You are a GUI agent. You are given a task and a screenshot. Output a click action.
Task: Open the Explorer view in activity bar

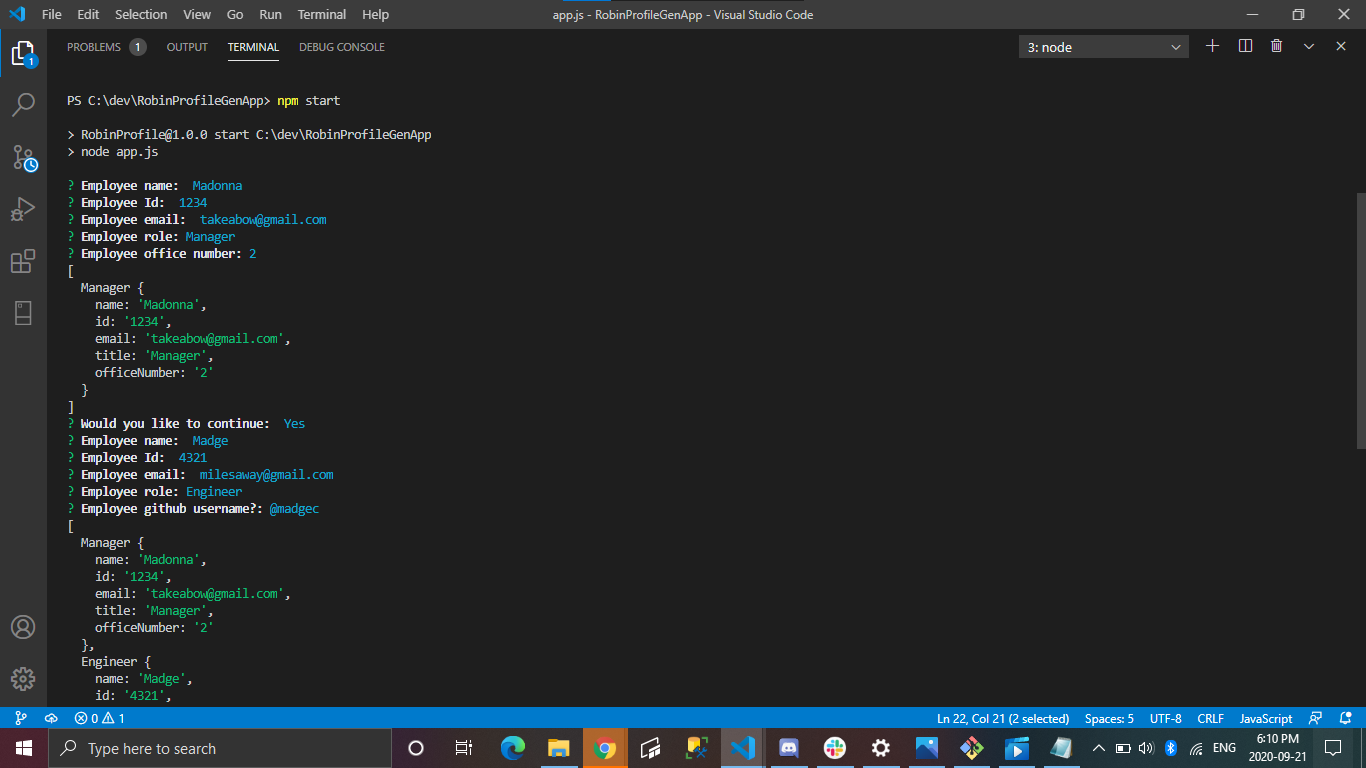click(23, 53)
